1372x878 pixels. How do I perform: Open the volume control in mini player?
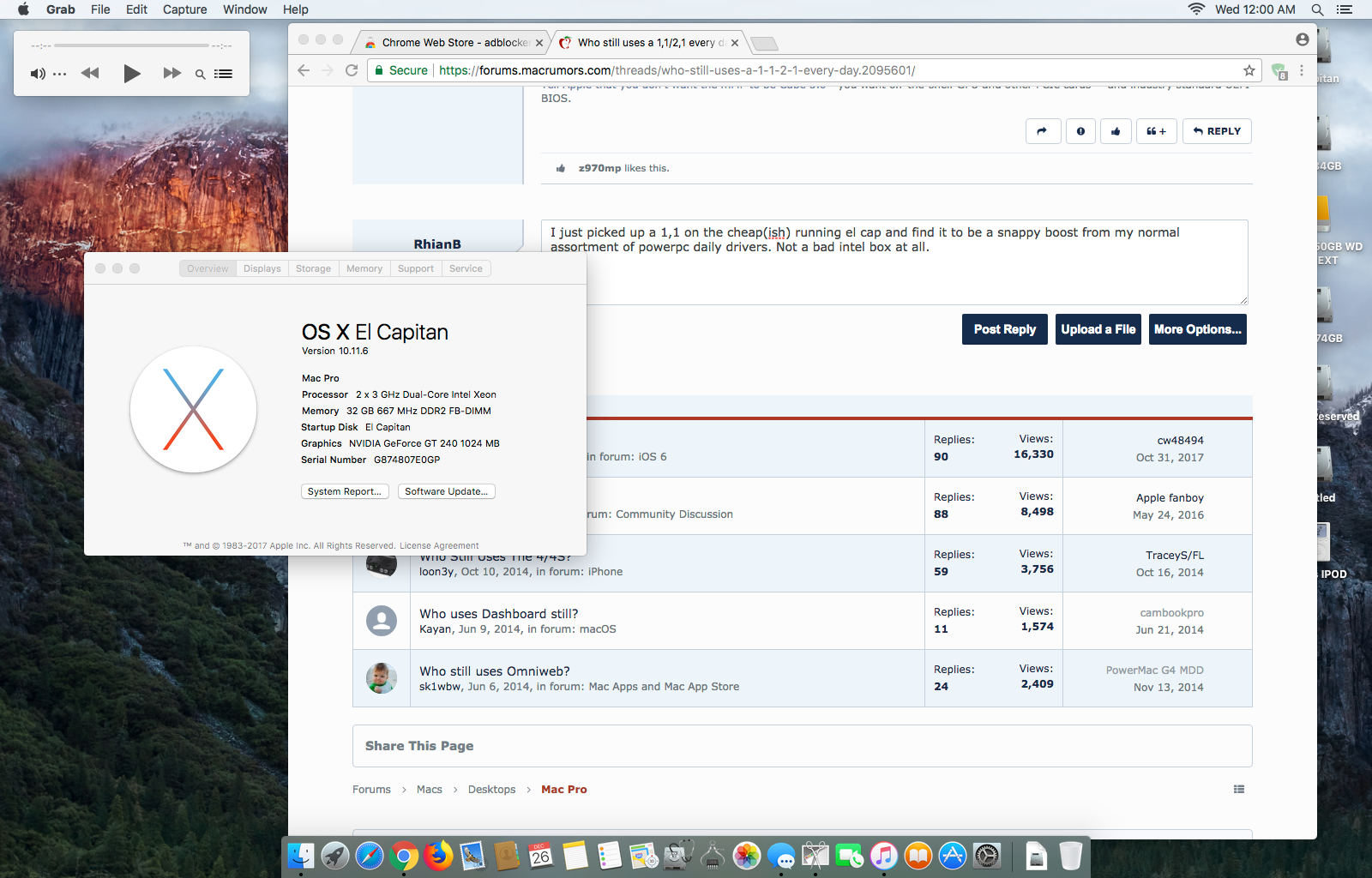[39, 74]
